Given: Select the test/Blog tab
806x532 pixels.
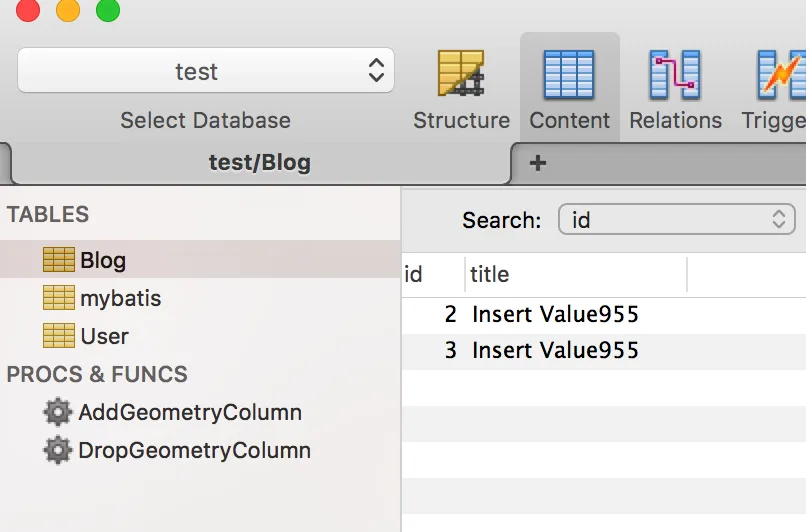Looking at the screenshot, I should 259,162.
